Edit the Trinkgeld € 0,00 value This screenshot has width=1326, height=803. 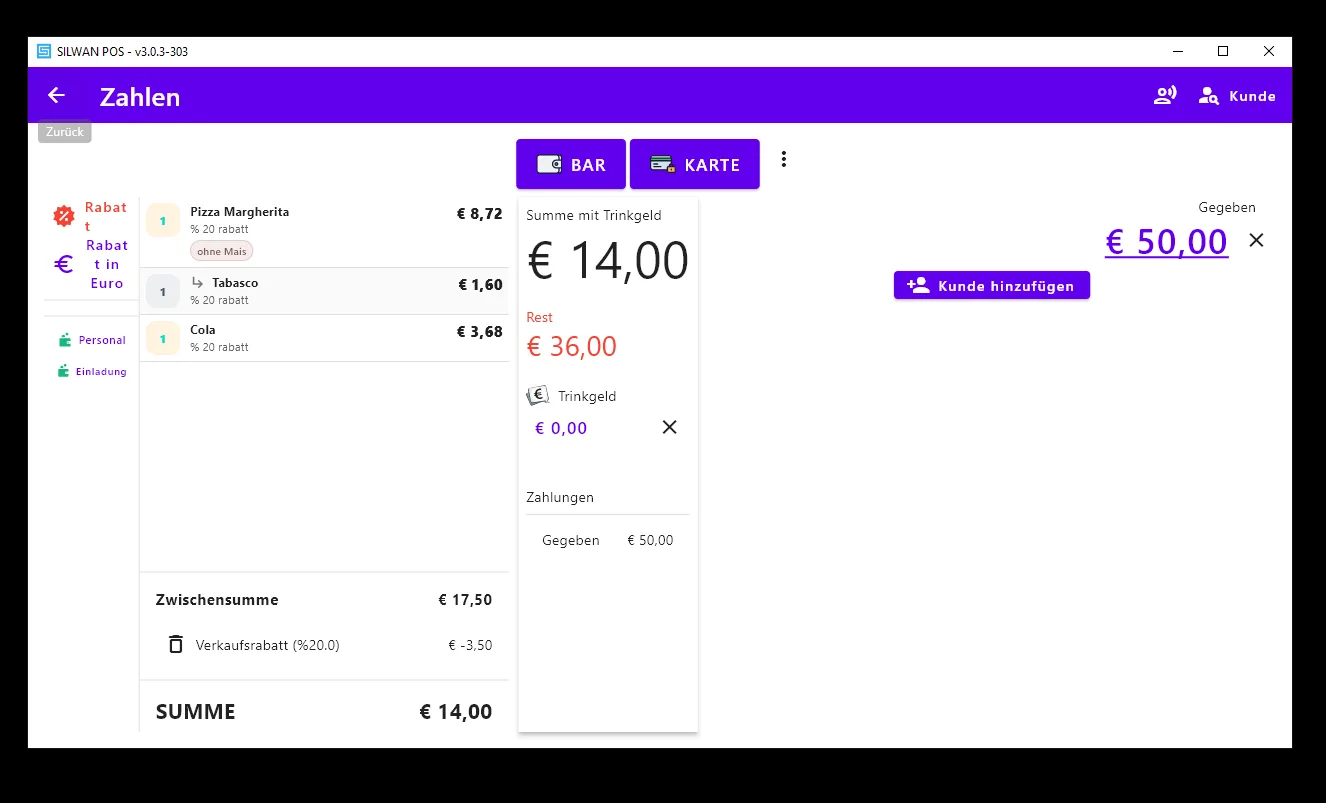click(x=561, y=428)
